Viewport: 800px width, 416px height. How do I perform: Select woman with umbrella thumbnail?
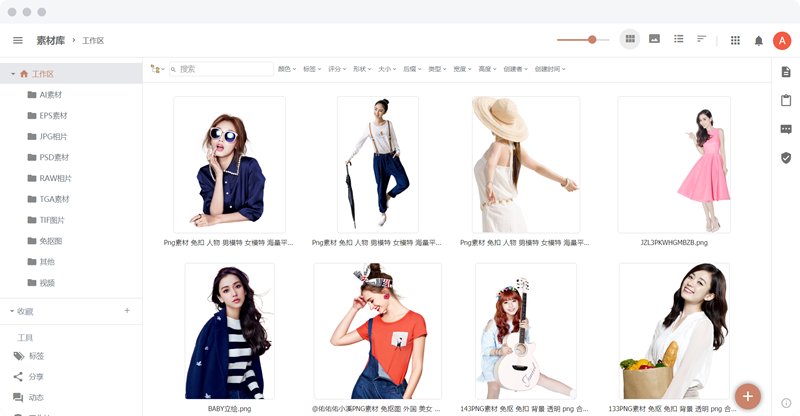coord(378,164)
